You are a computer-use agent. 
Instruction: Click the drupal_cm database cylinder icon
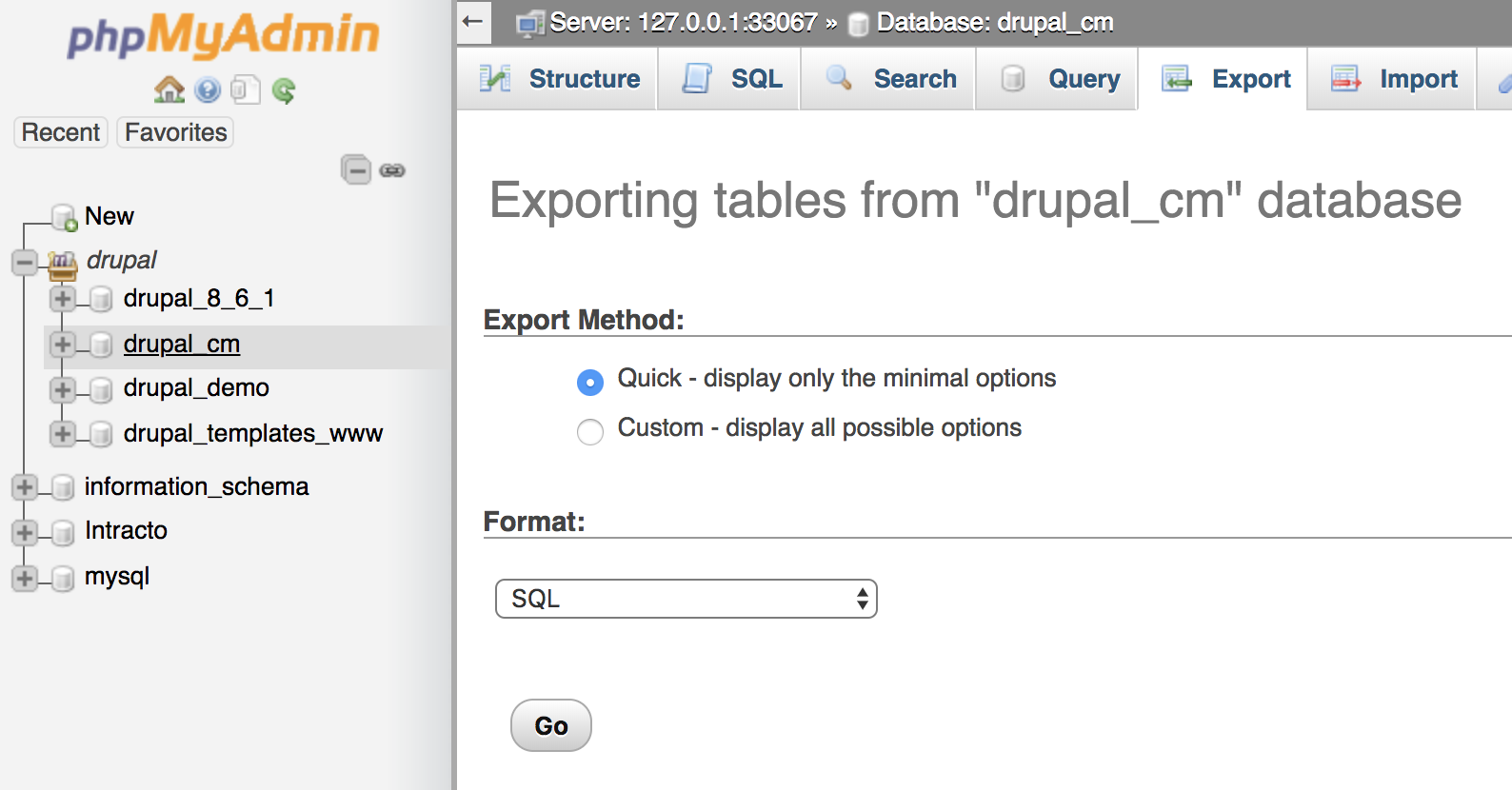[x=101, y=345]
